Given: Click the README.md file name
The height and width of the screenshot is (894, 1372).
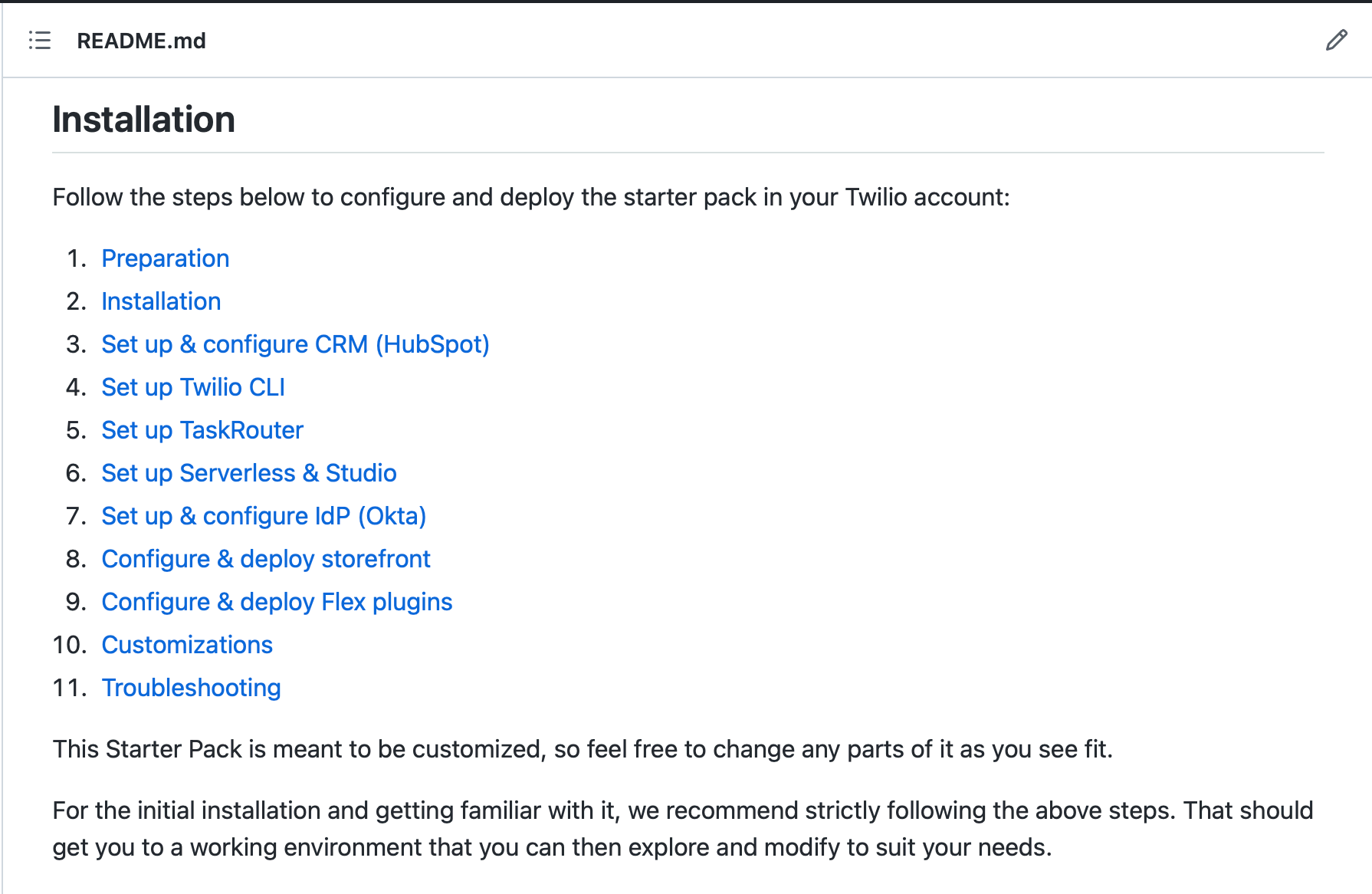Looking at the screenshot, I should 141,41.
